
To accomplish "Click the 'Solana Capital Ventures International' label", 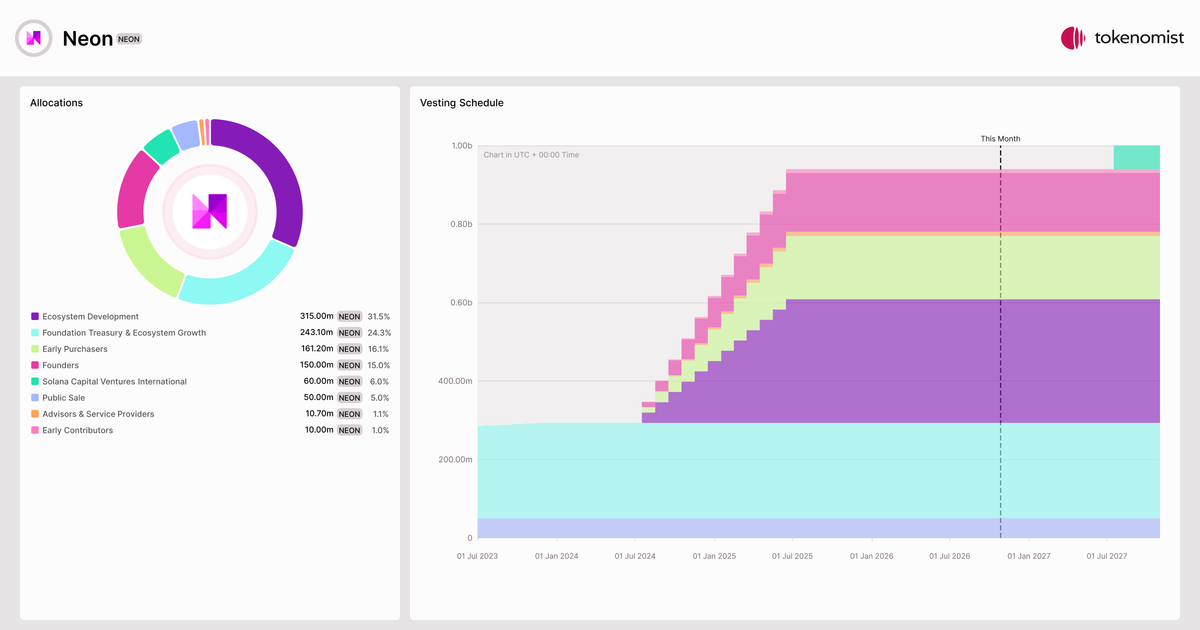I will tap(114, 381).
